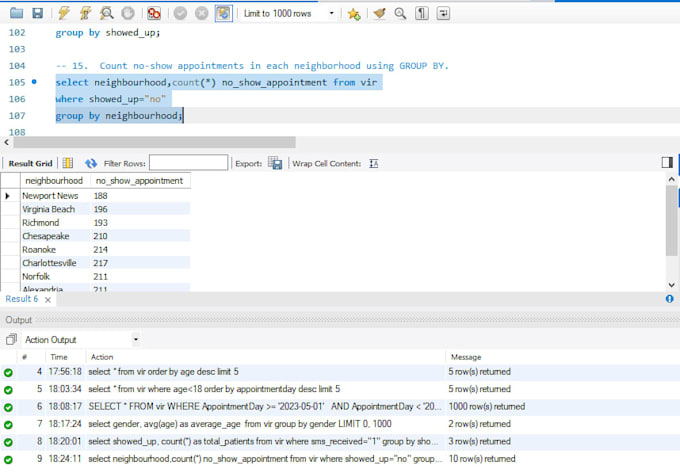Save the script with the floppy disk icon
This screenshot has width=680, height=473.
(x=38, y=13)
